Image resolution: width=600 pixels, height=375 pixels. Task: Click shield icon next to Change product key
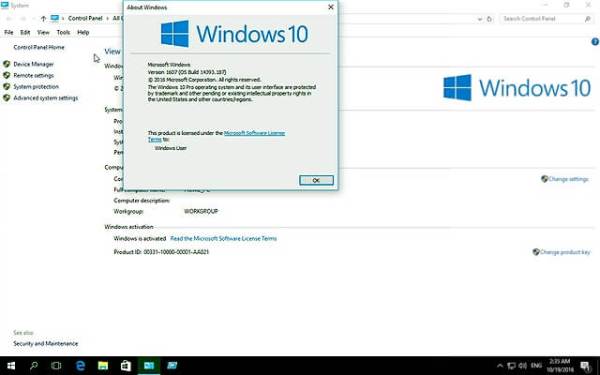pyautogui.click(x=536, y=252)
